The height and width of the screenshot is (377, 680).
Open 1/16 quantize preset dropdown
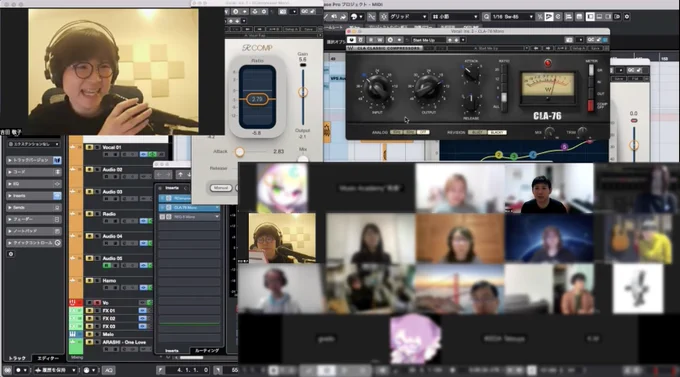point(513,16)
